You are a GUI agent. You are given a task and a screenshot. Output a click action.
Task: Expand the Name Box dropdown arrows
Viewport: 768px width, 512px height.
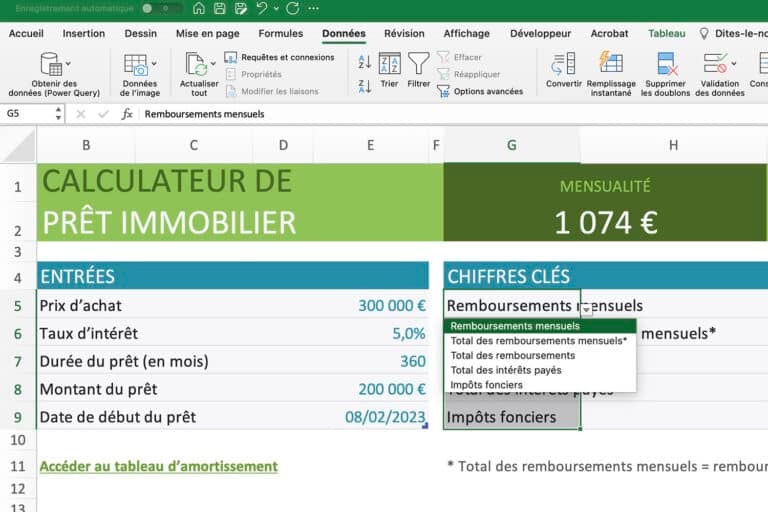pyautogui.click(x=58, y=114)
